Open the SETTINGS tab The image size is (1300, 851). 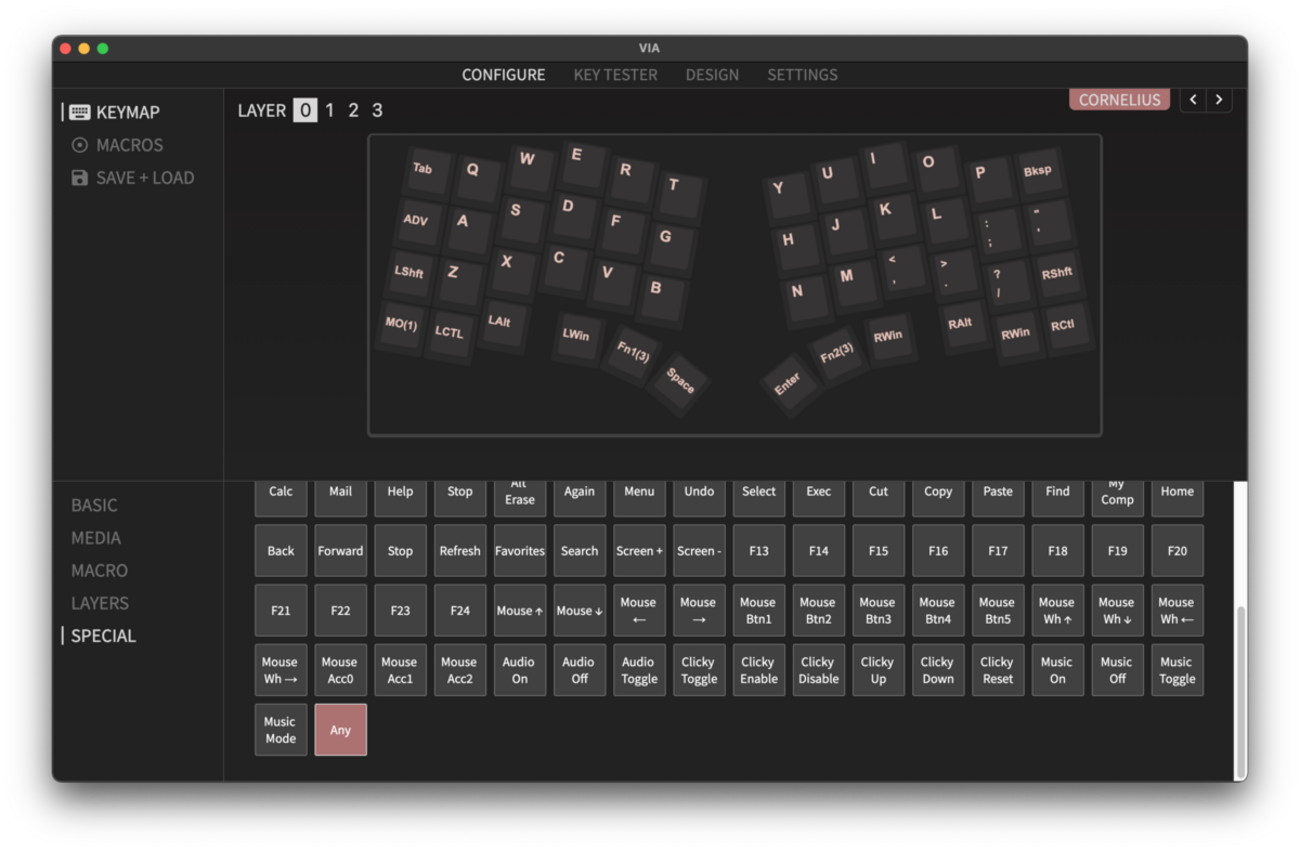click(802, 75)
